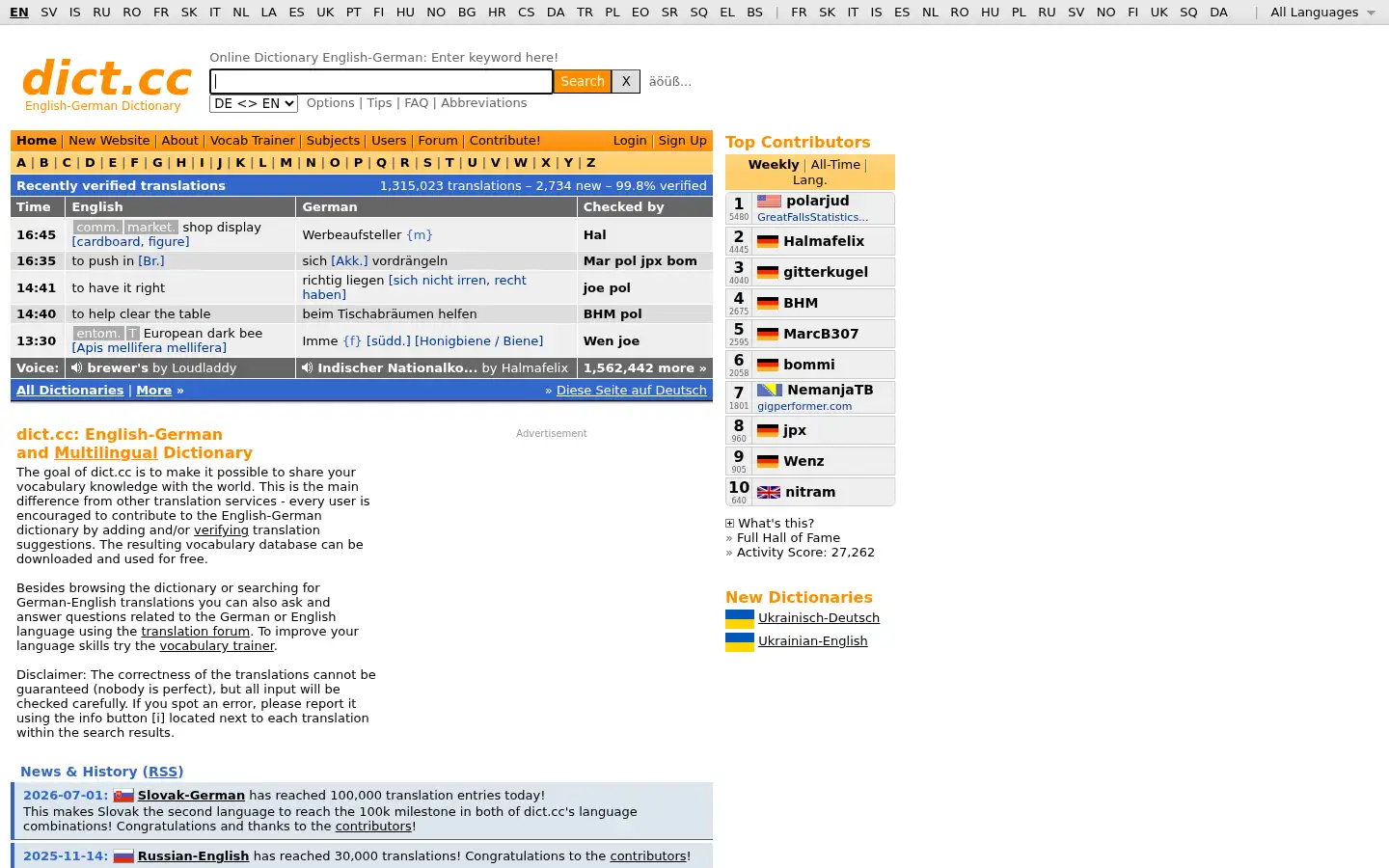This screenshot has width=1389, height=868.
Task: Open the Russian-English dictionary link
Action: pyautogui.click(x=193, y=856)
